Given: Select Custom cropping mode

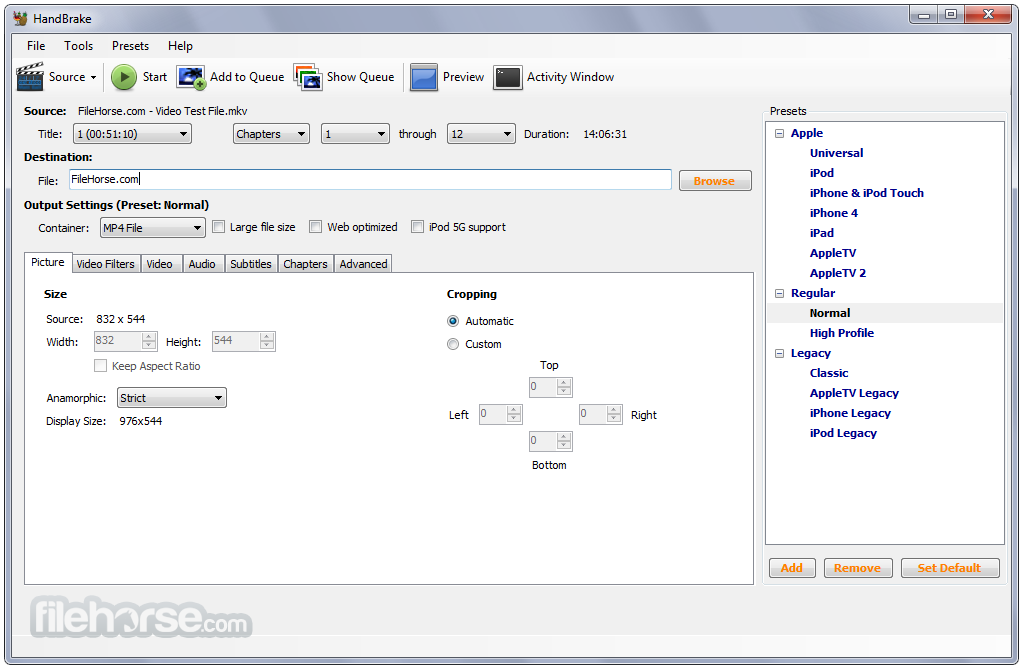Looking at the screenshot, I should coord(455,344).
